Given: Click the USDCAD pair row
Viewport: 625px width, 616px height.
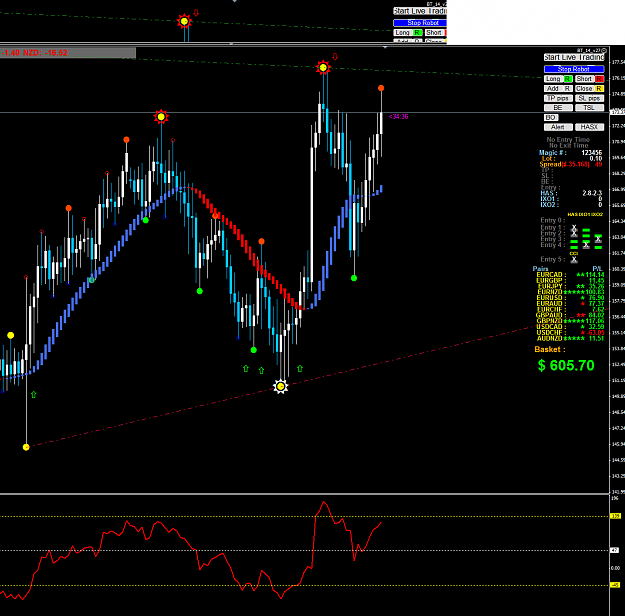Looking at the screenshot, I should pyautogui.click(x=570, y=327).
